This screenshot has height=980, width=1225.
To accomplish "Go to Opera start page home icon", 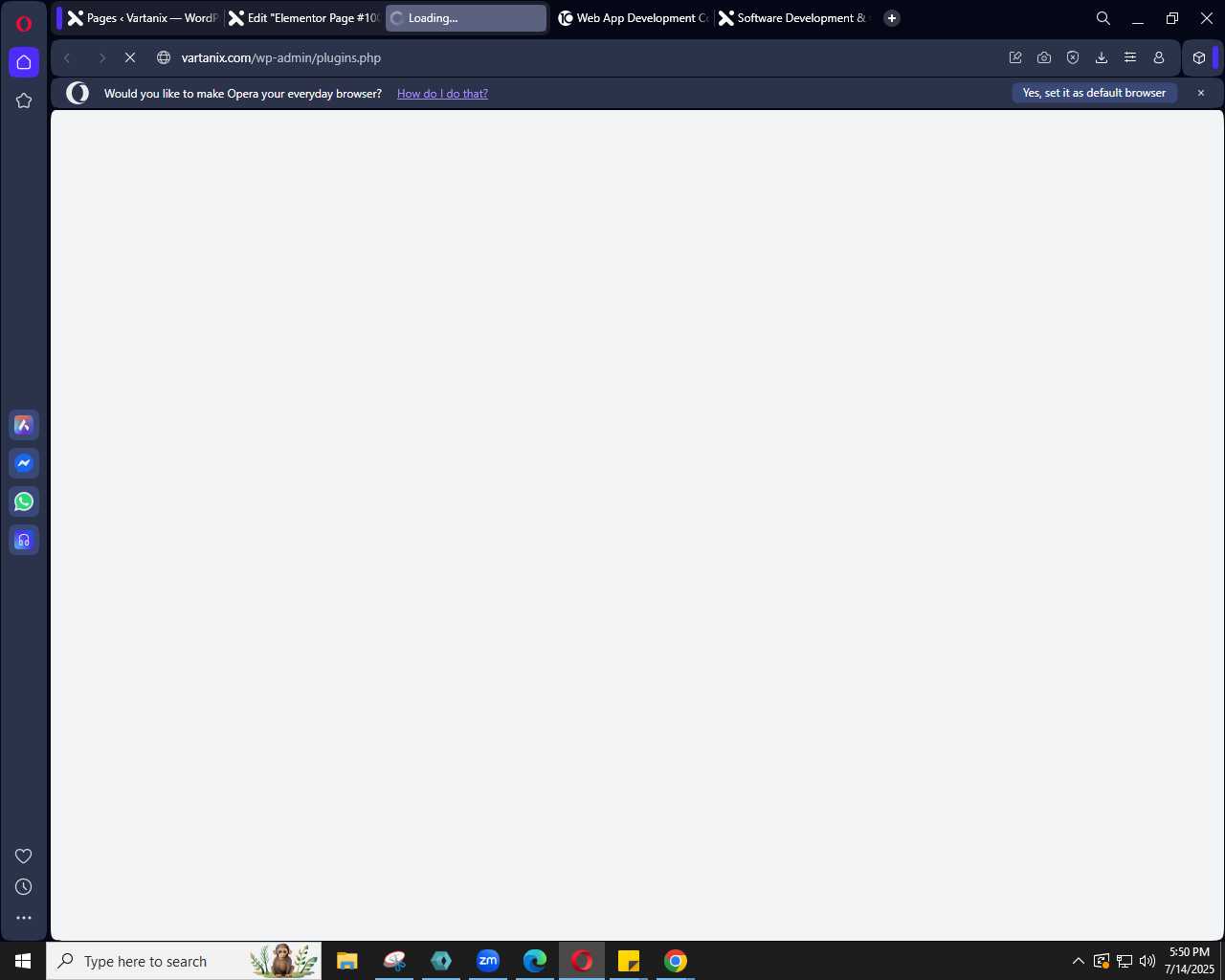I will pos(24,62).
